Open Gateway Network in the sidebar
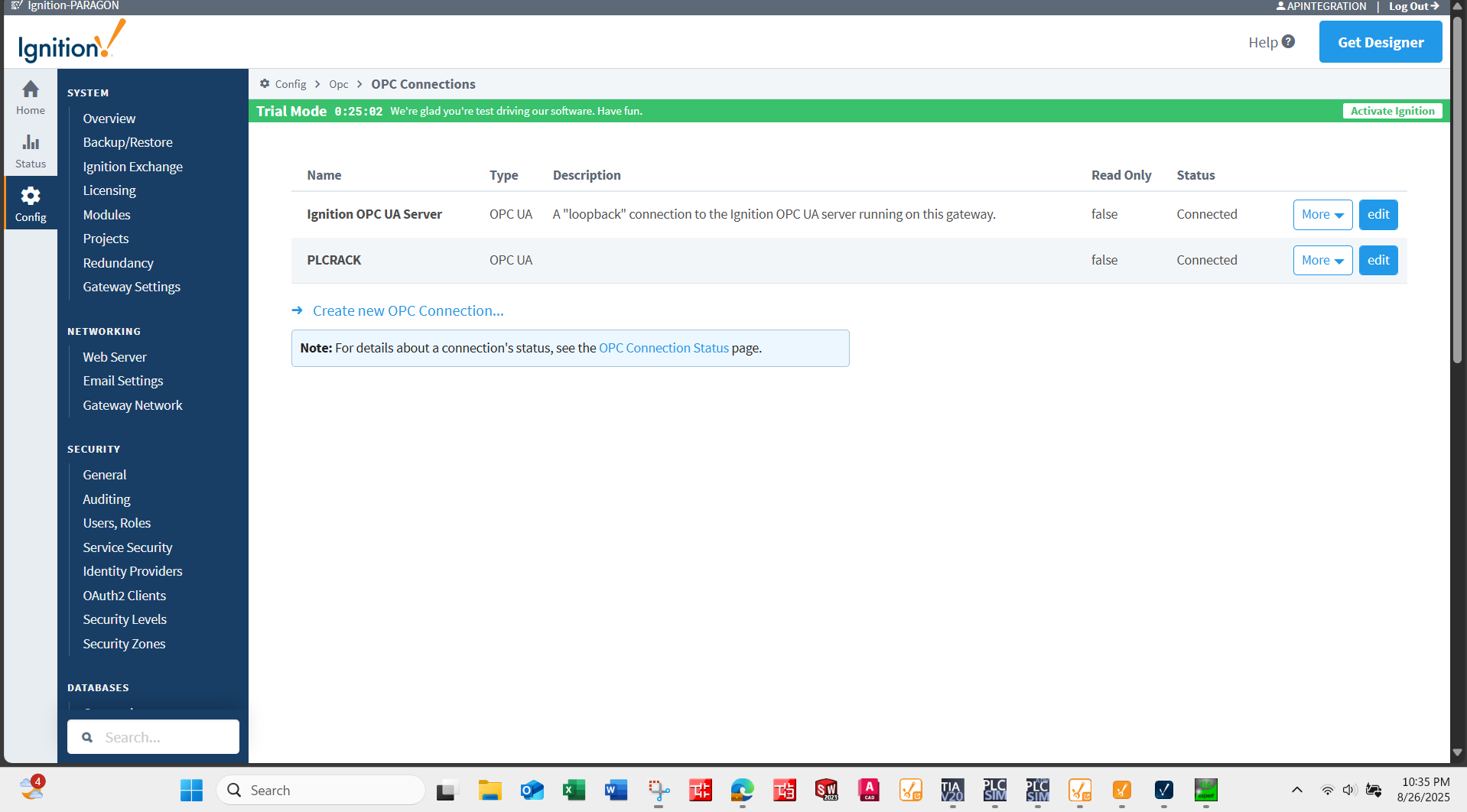The image size is (1467, 812). coord(133,405)
